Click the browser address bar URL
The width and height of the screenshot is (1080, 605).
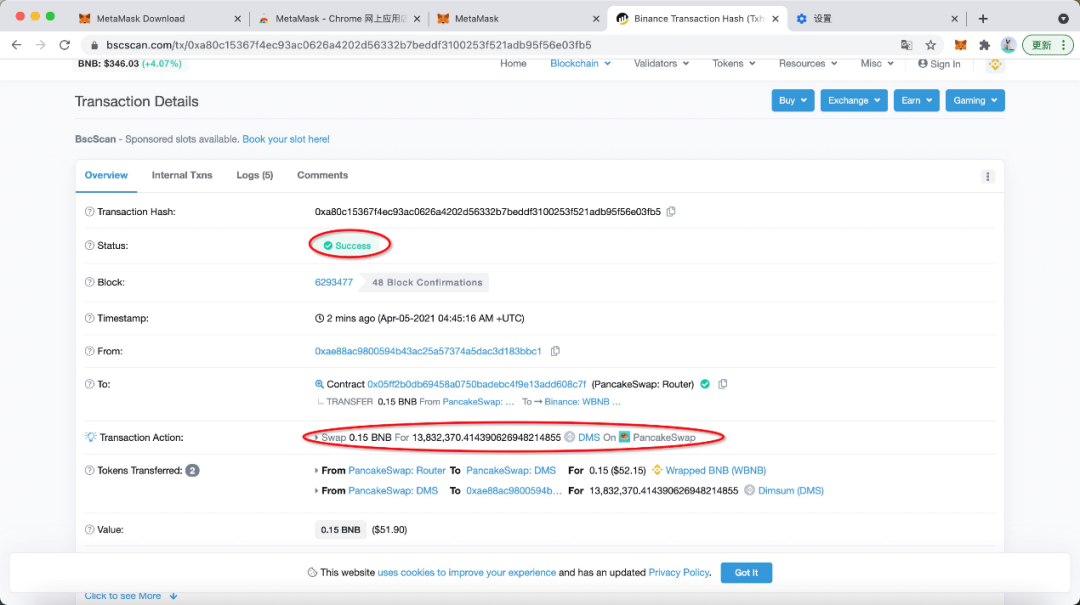[x=349, y=45]
